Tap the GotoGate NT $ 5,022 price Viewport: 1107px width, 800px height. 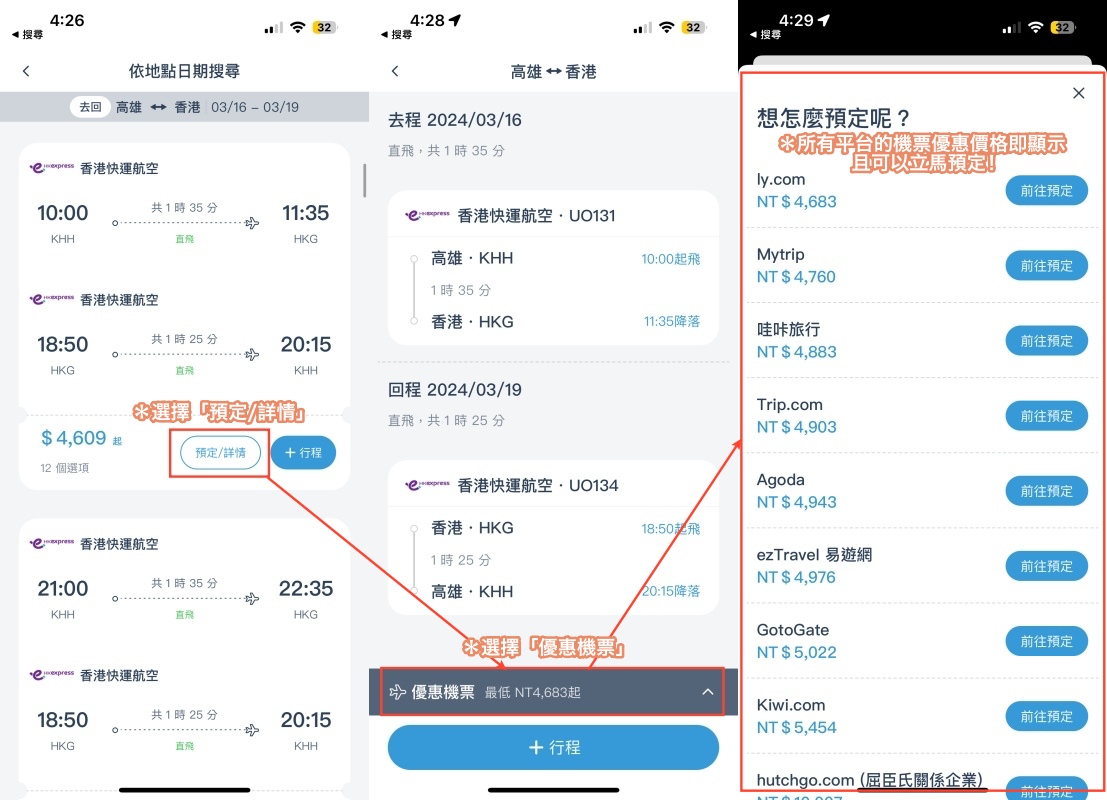tap(796, 652)
